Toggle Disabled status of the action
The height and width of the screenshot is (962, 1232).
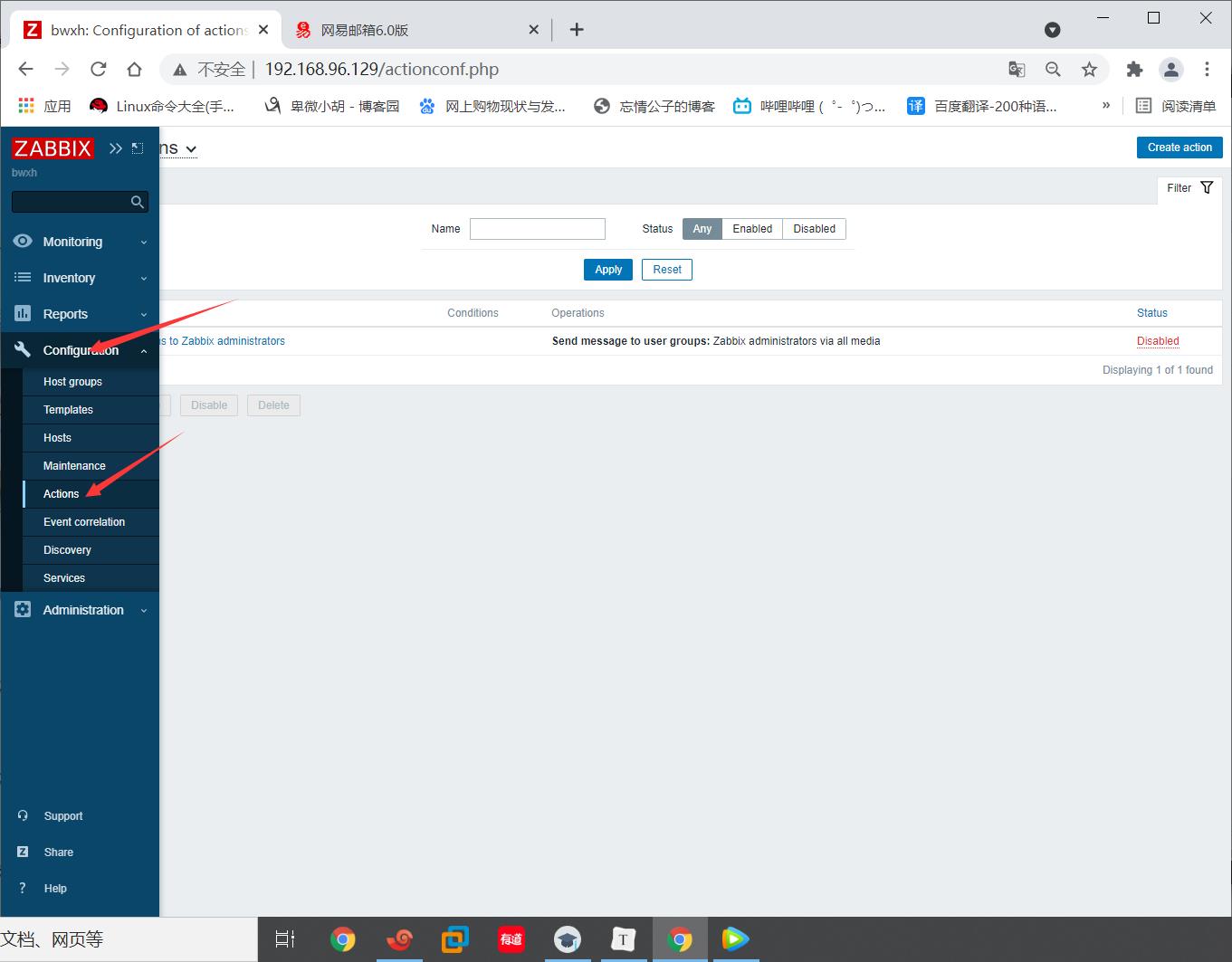[1158, 341]
